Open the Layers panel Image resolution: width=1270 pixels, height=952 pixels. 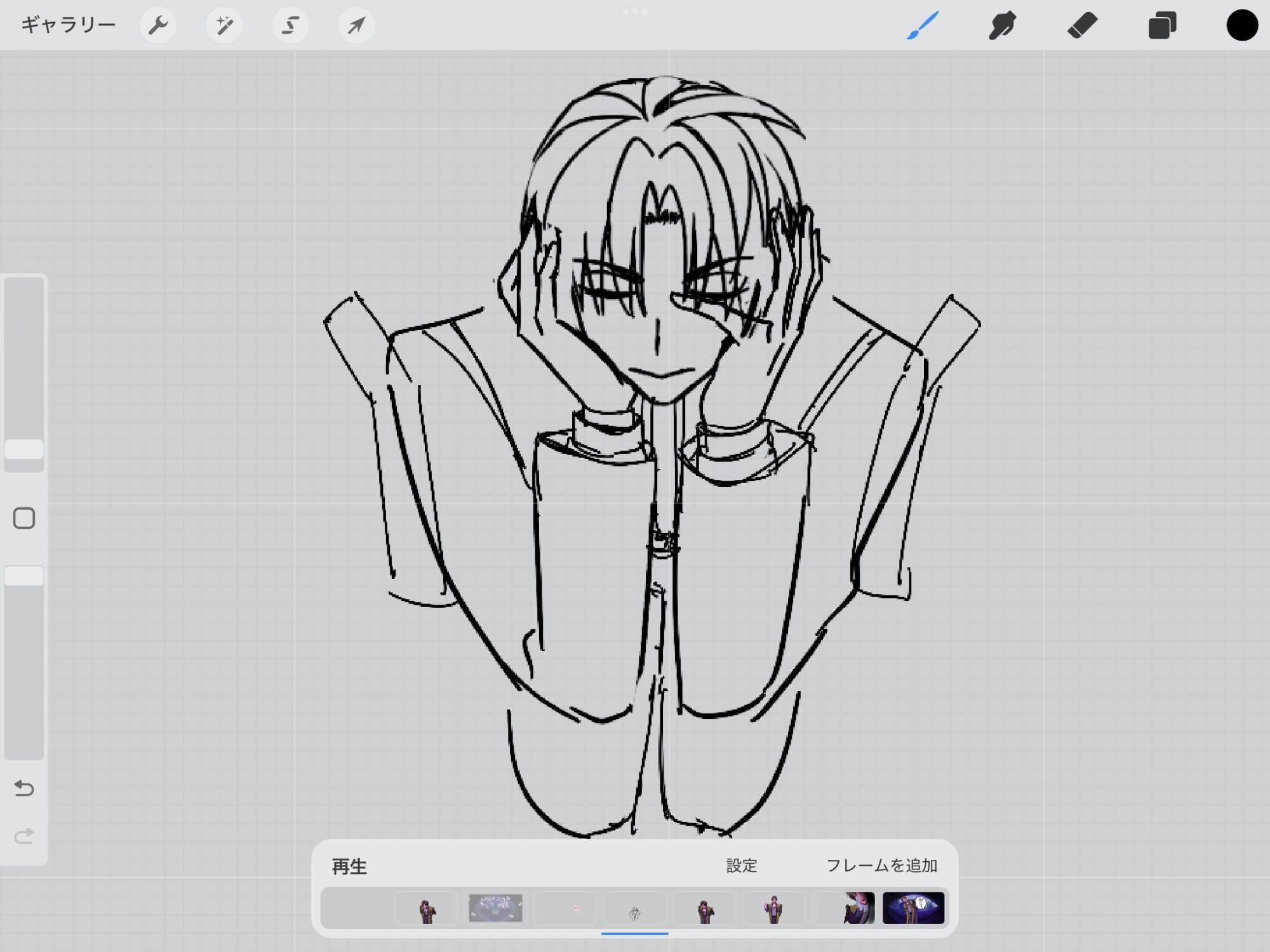point(1163,25)
